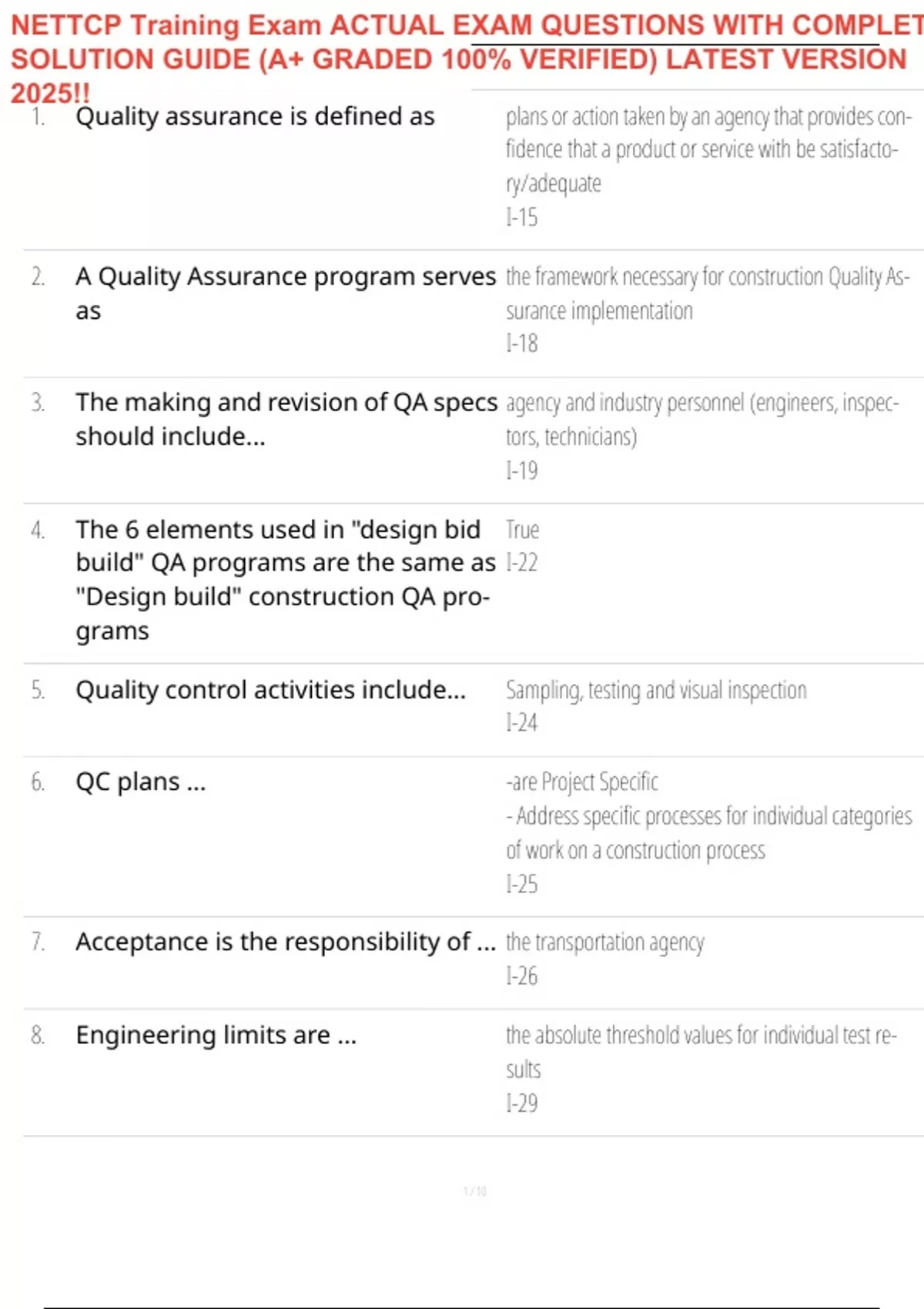Select answer "the transportation agency"

tap(605, 942)
